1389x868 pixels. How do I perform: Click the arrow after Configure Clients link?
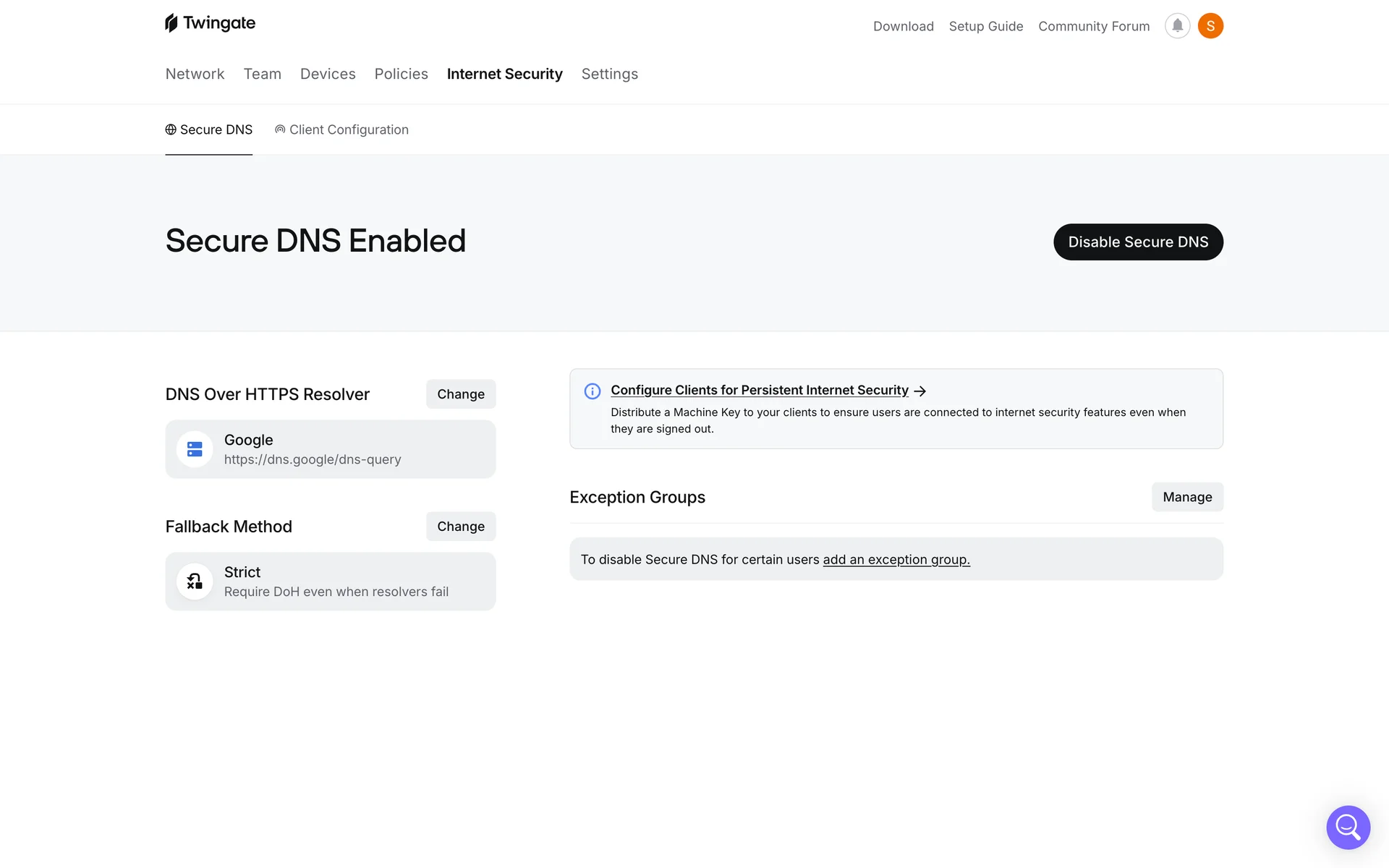click(920, 391)
